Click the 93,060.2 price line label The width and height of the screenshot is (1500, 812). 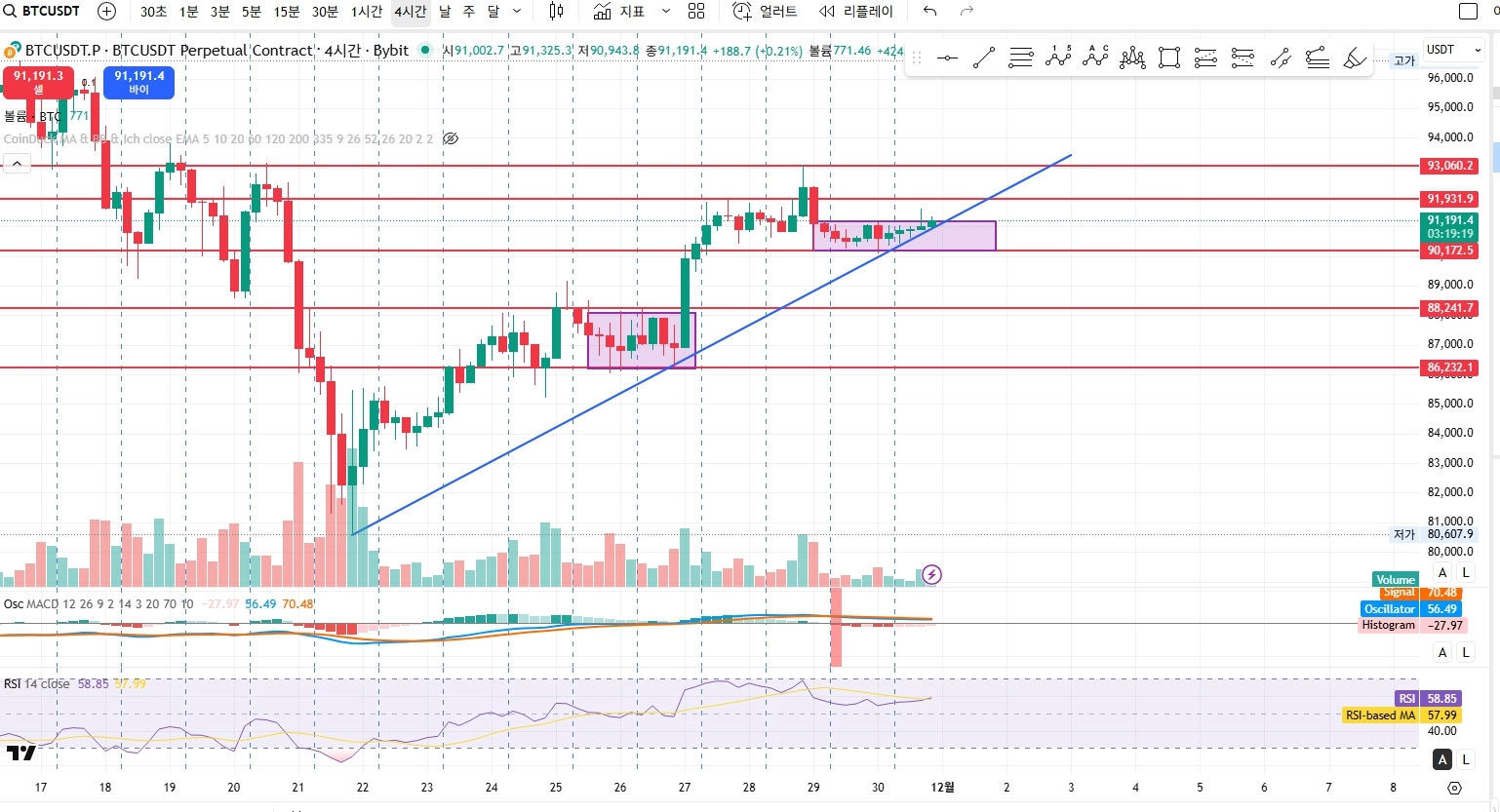click(1451, 166)
